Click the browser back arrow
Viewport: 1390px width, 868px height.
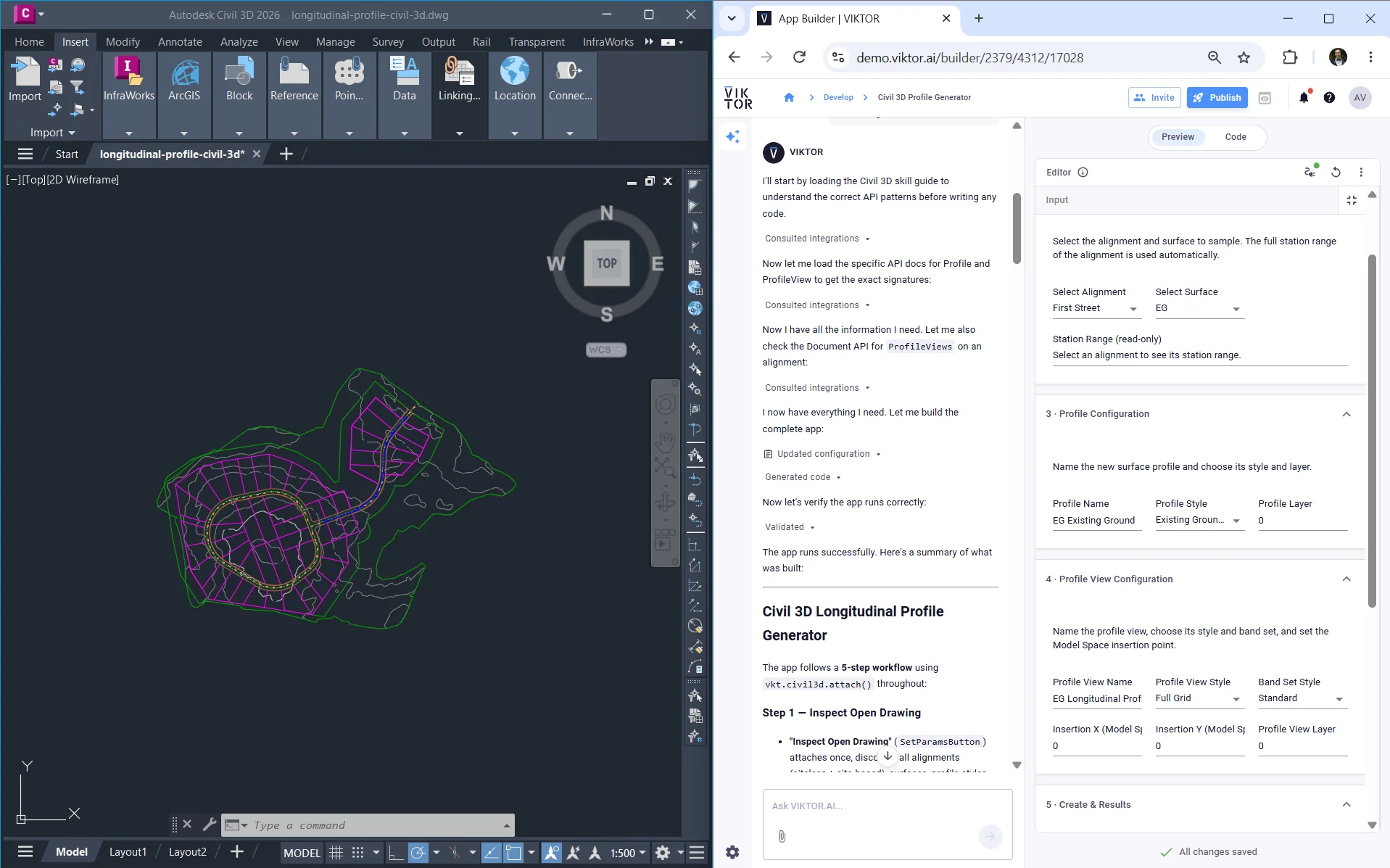tap(734, 57)
